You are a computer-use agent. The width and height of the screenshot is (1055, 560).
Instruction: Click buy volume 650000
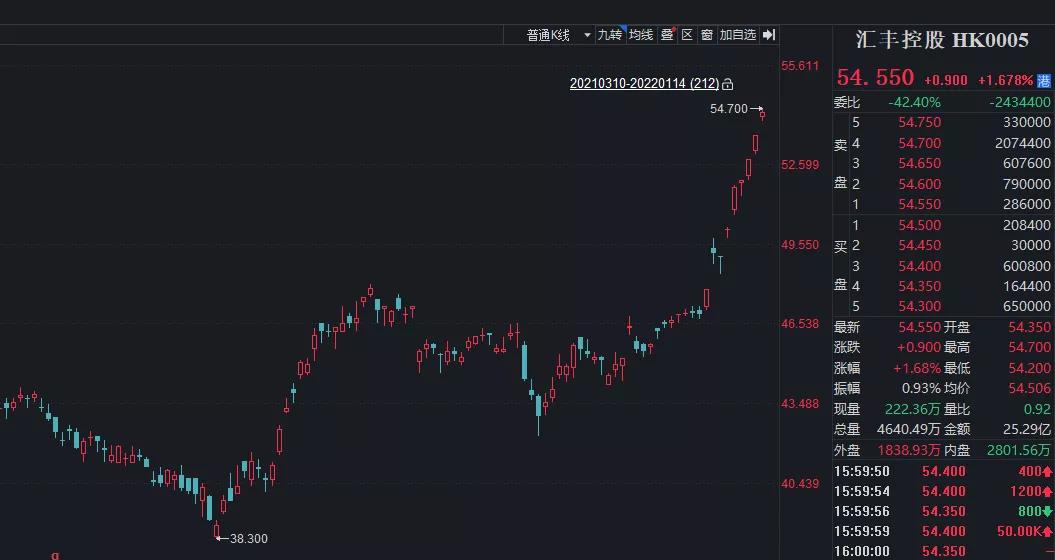click(x=1026, y=306)
